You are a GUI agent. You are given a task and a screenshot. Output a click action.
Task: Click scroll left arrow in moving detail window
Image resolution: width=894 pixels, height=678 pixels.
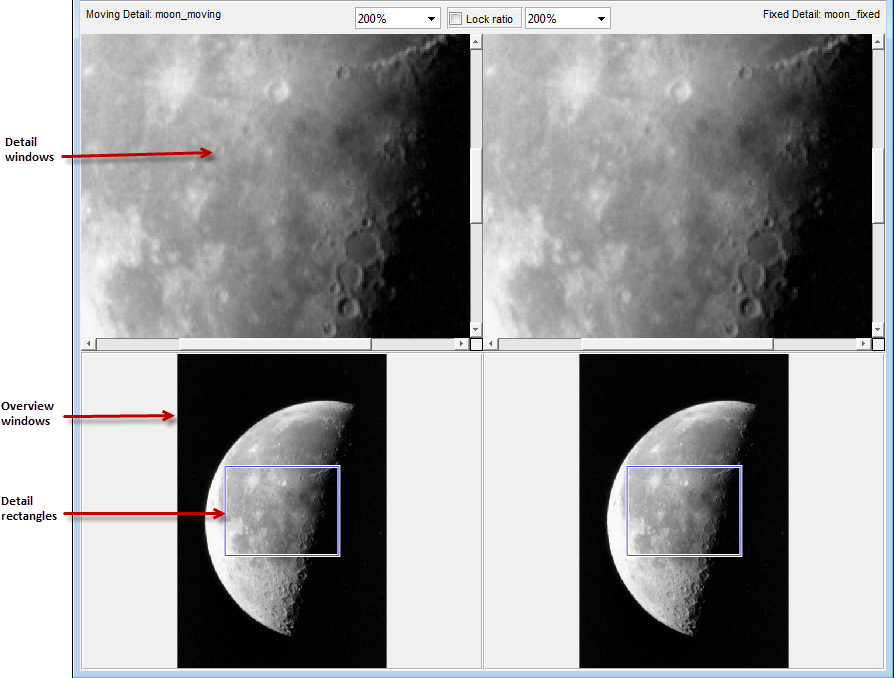[88, 344]
